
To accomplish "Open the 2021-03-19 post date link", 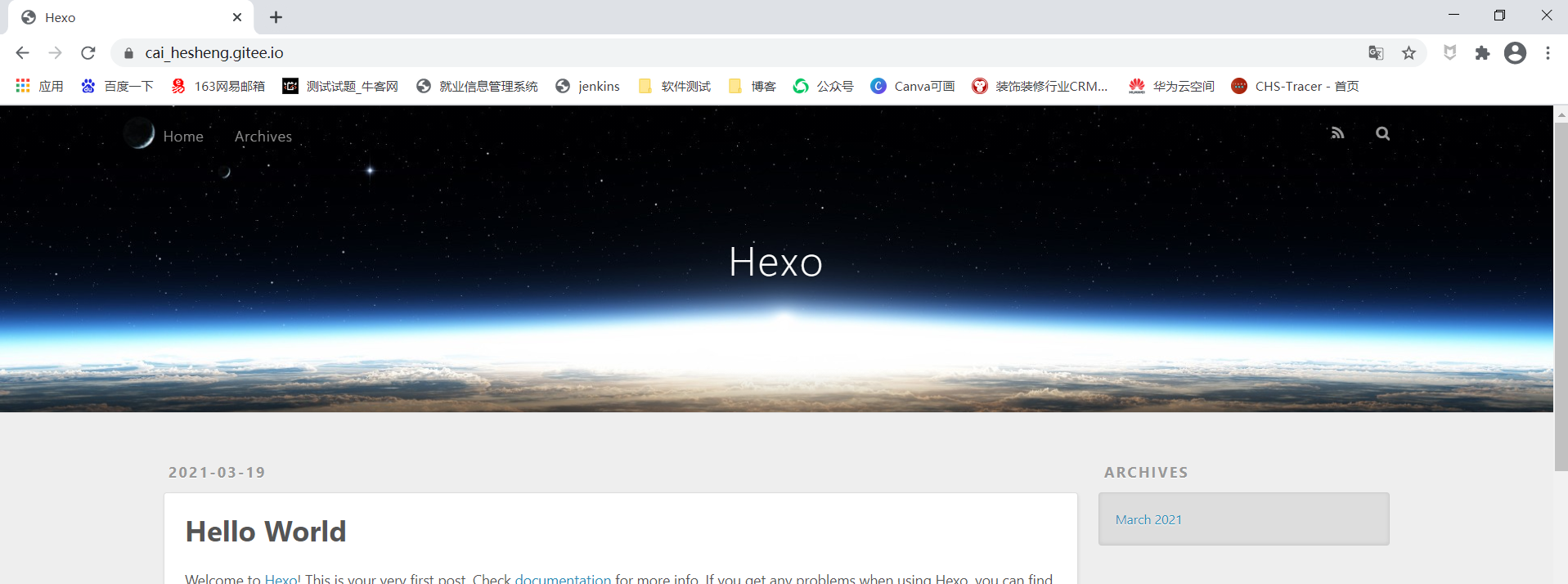I will tap(217, 473).
